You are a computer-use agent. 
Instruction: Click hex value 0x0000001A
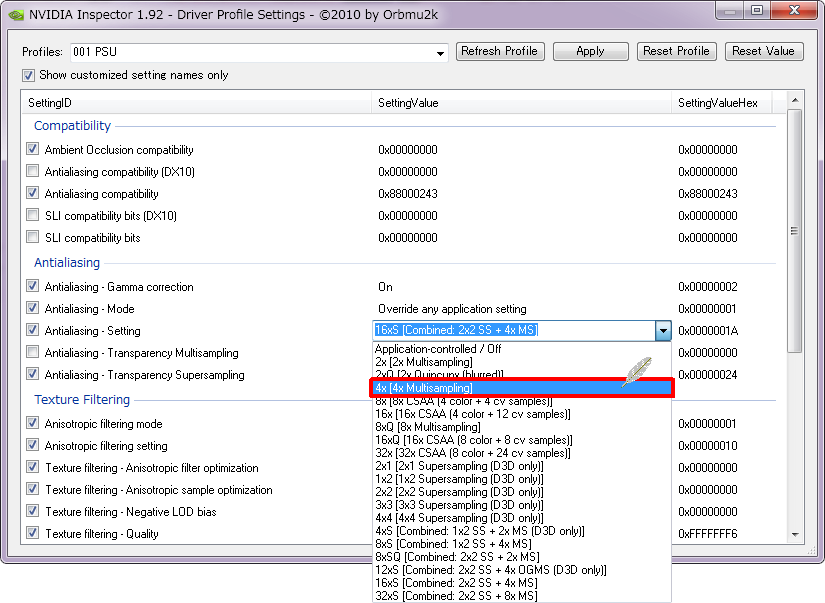(708, 331)
